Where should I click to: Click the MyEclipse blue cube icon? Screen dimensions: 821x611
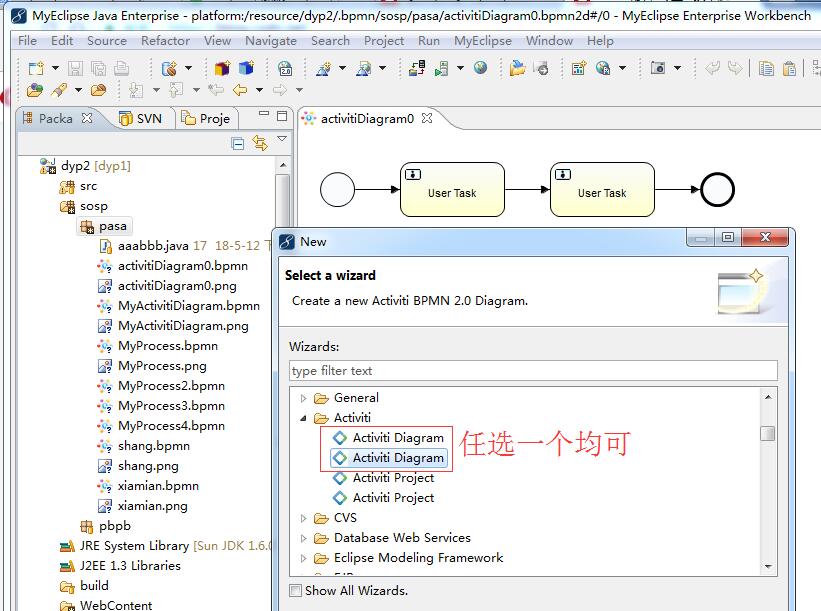click(x=246, y=68)
